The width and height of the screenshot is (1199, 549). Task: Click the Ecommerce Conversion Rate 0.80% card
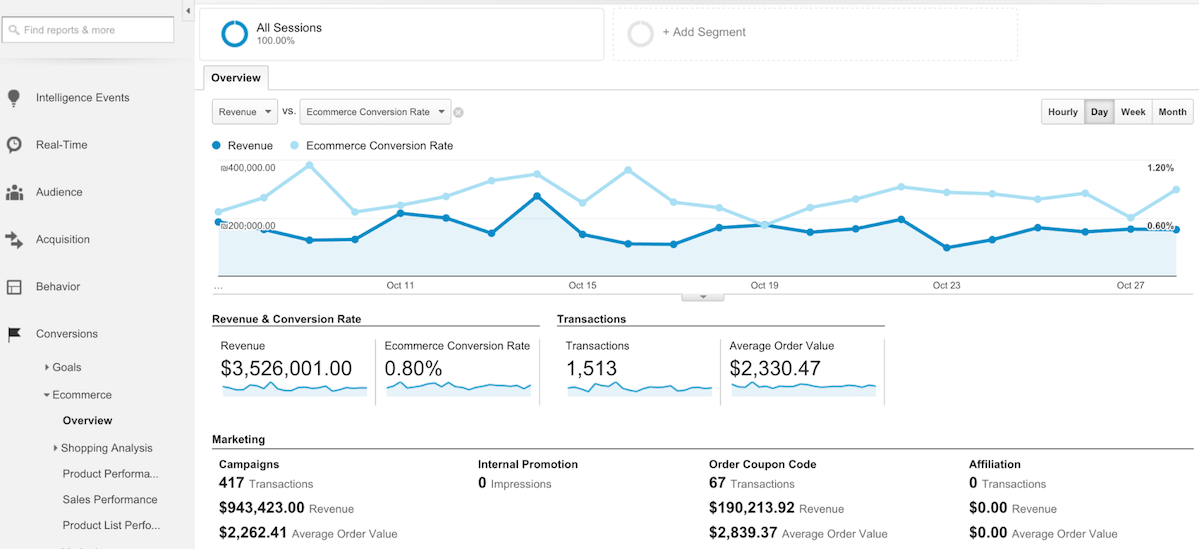457,372
